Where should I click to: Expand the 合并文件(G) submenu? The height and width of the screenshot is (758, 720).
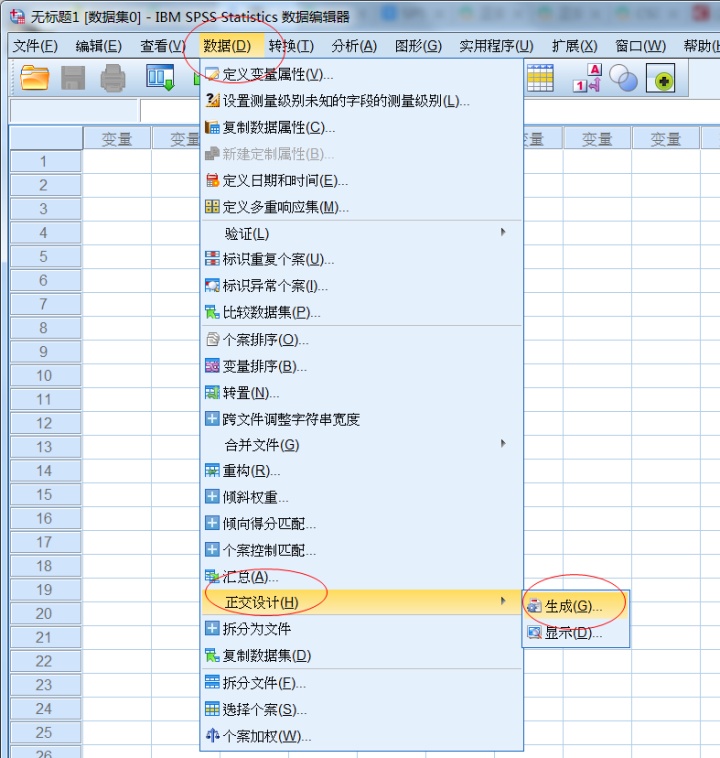point(361,445)
